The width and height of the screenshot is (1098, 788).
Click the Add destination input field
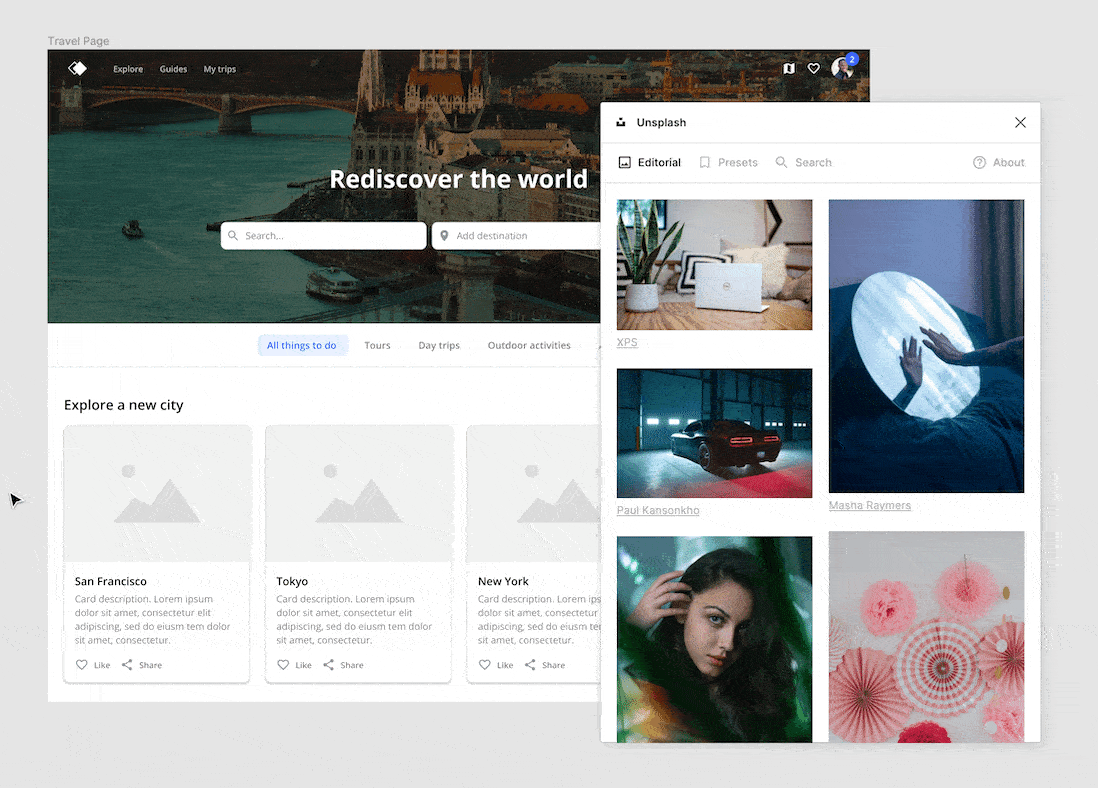click(516, 236)
